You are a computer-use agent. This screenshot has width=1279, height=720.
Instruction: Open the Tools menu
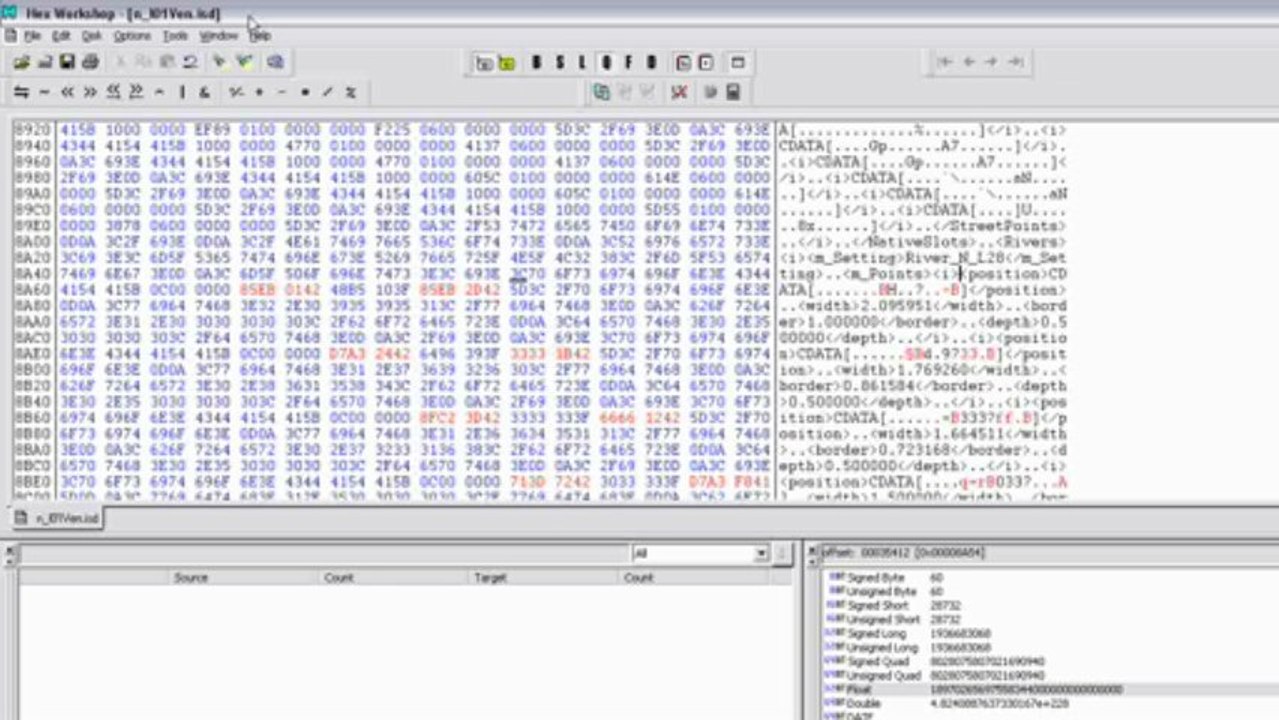175,36
